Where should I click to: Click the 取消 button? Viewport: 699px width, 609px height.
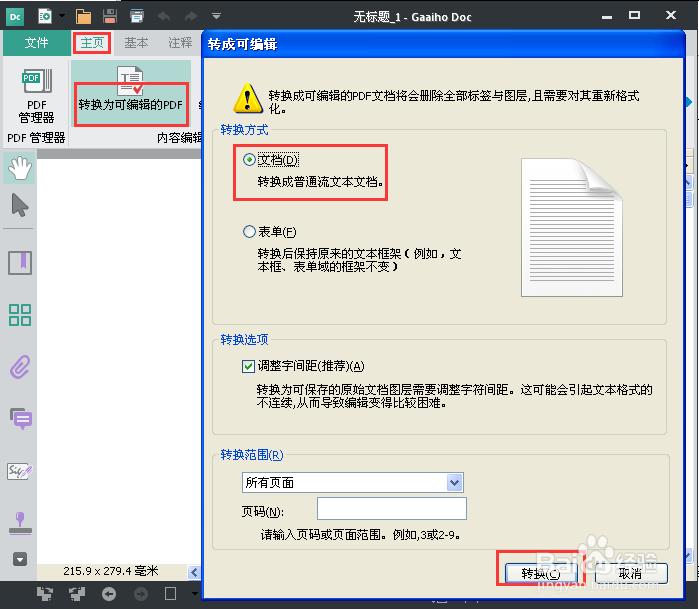pyautogui.click(x=631, y=573)
